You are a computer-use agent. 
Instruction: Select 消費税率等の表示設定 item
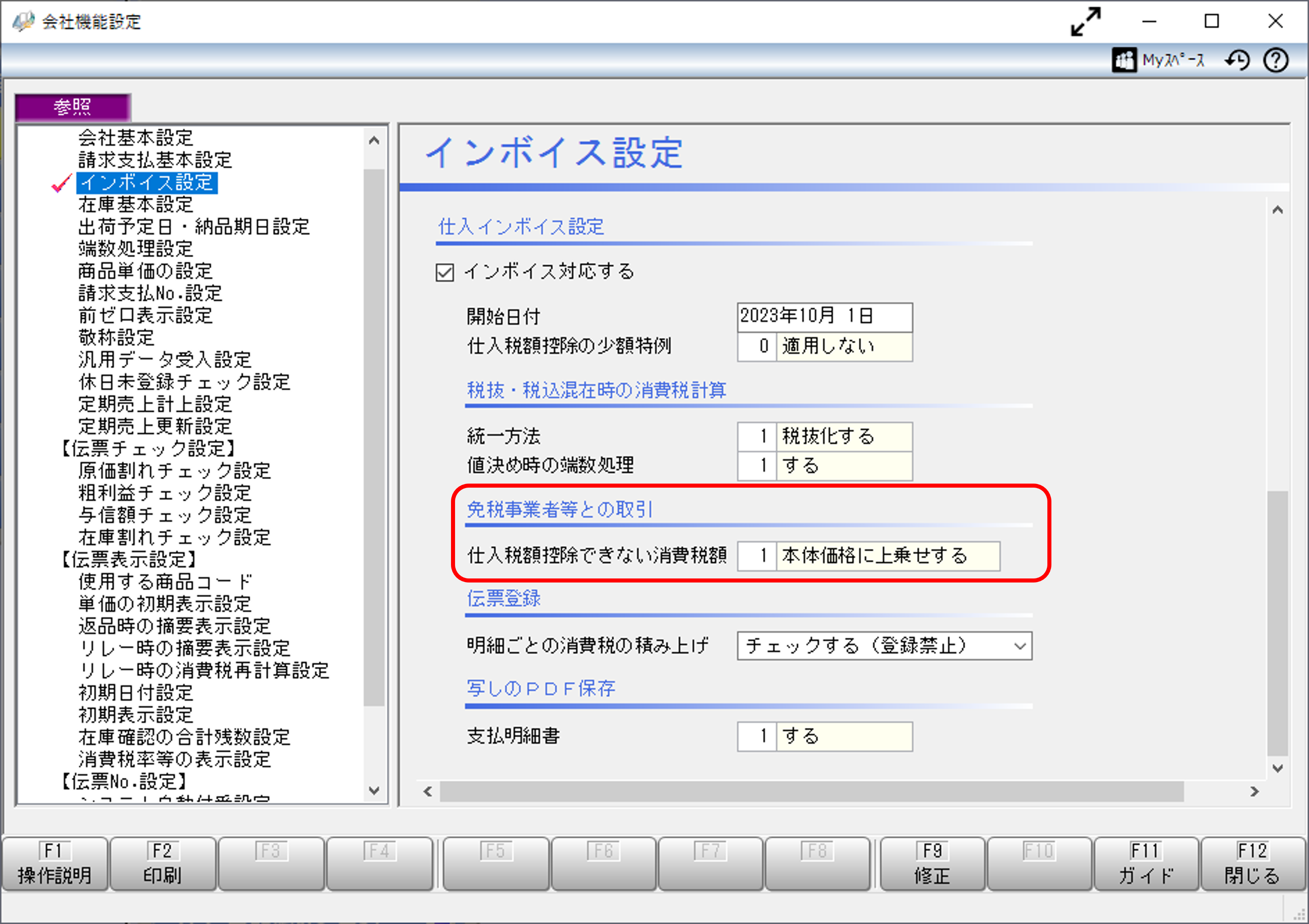pyautogui.click(x=174, y=760)
